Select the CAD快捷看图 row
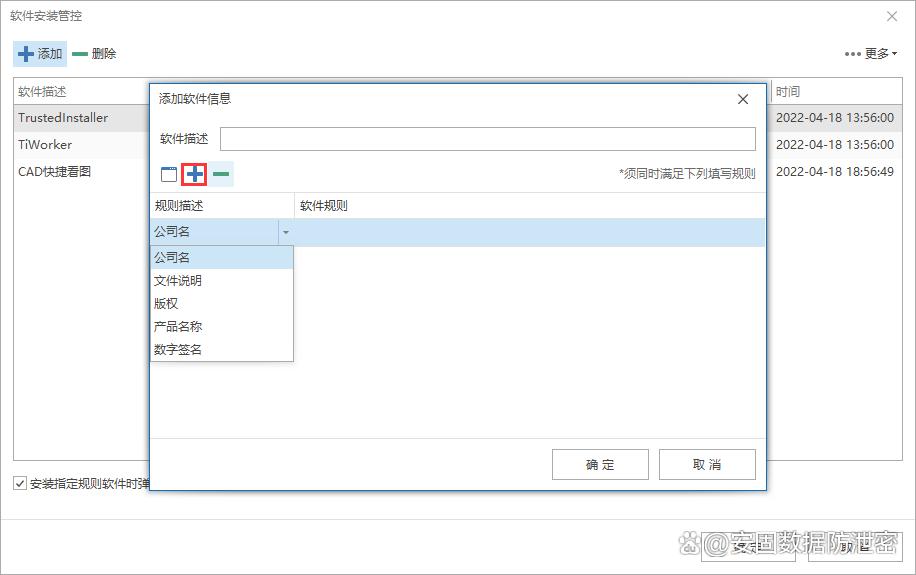The height and width of the screenshot is (575, 916). 81,172
